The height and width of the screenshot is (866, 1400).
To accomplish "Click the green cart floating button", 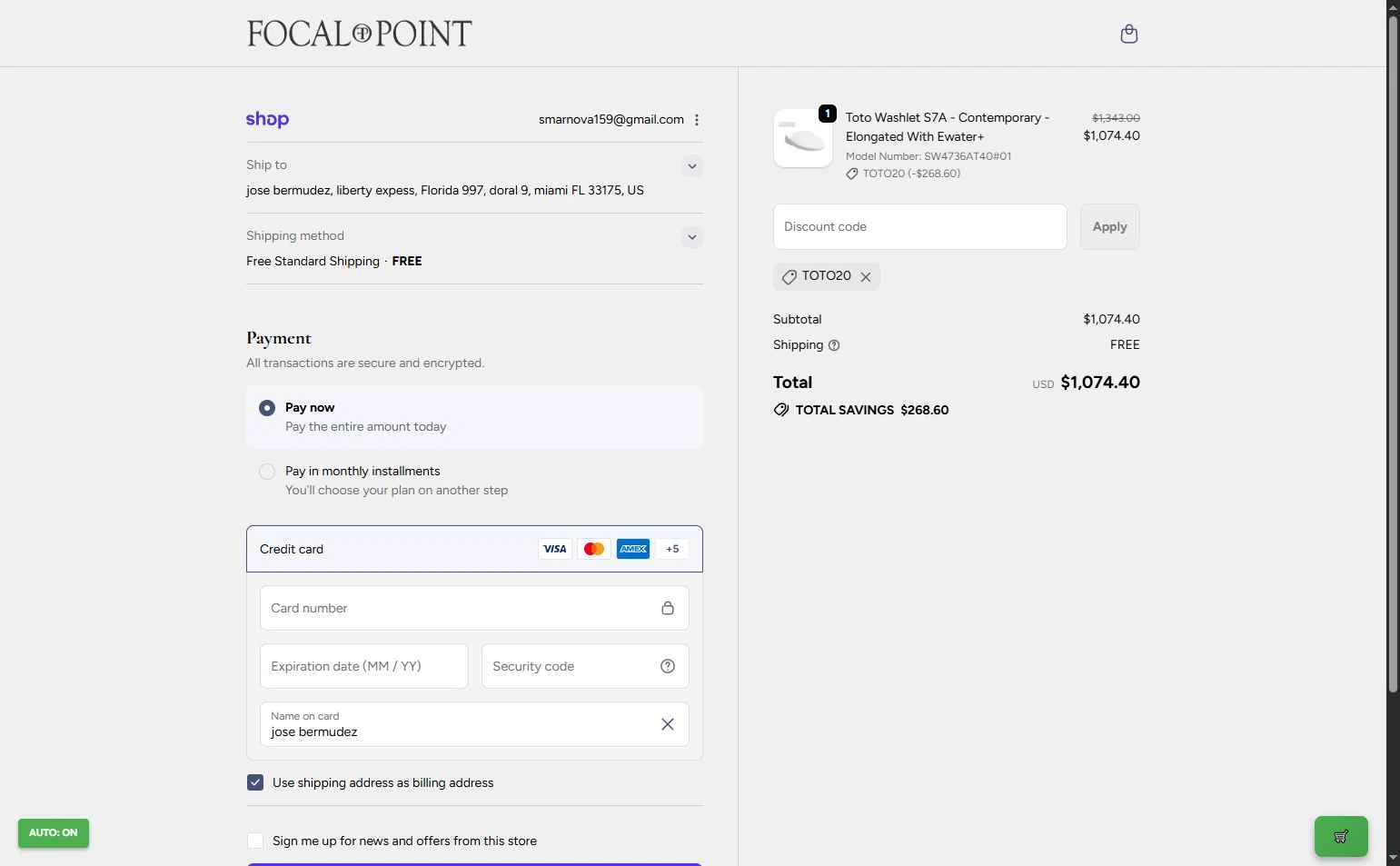I will (1341, 836).
